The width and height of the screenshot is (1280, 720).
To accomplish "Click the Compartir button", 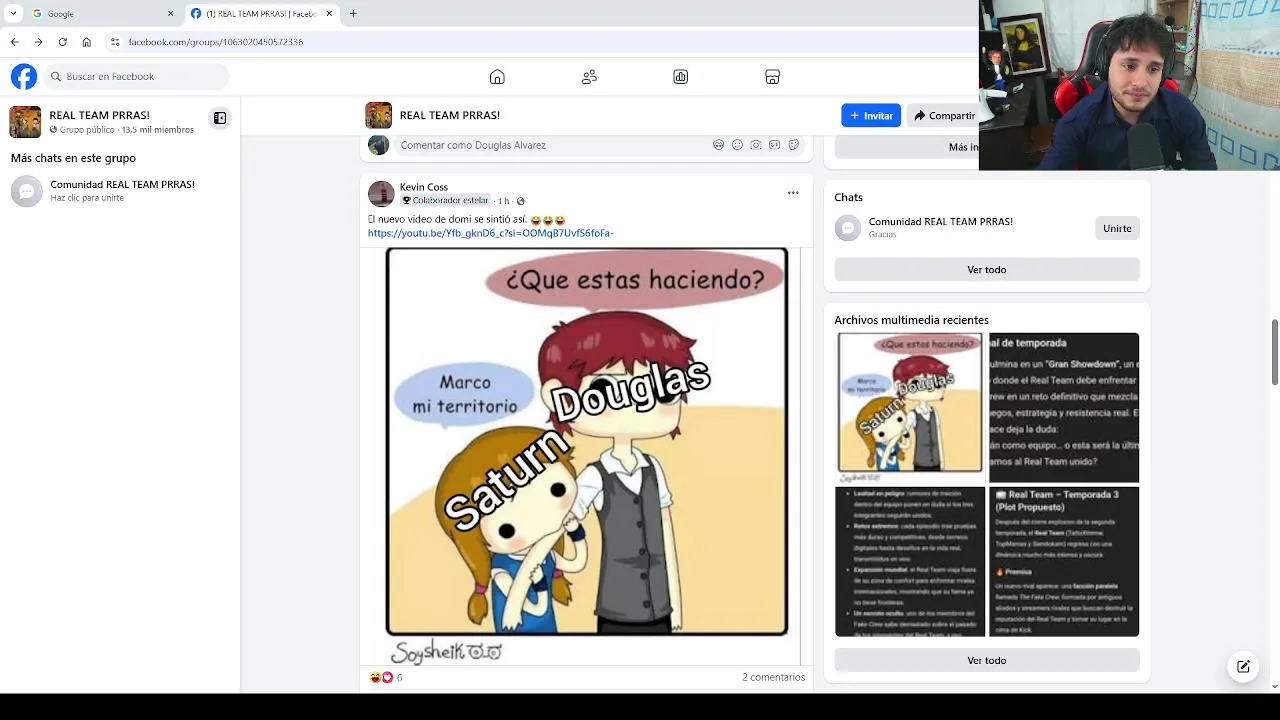I will [943, 115].
